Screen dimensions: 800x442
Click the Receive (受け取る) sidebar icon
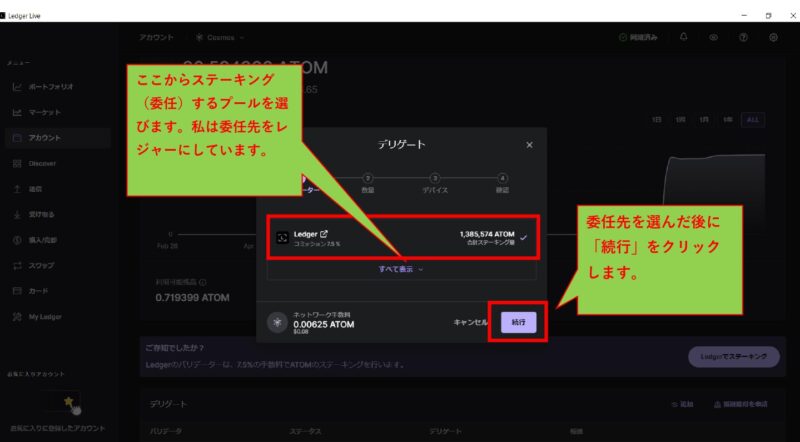[x=18, y=214]
